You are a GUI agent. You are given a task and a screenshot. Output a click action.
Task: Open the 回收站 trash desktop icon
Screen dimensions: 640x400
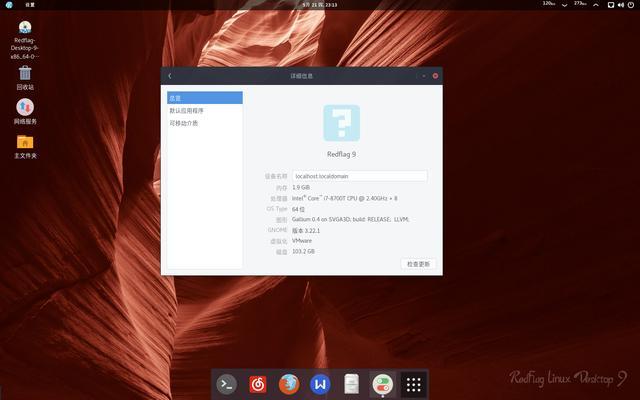point(25,78)
